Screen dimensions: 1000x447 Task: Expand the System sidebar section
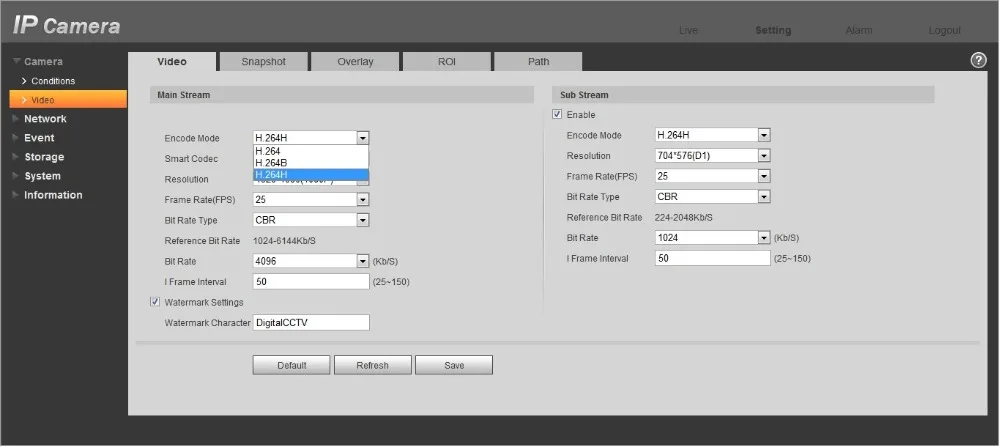(42, 176)
